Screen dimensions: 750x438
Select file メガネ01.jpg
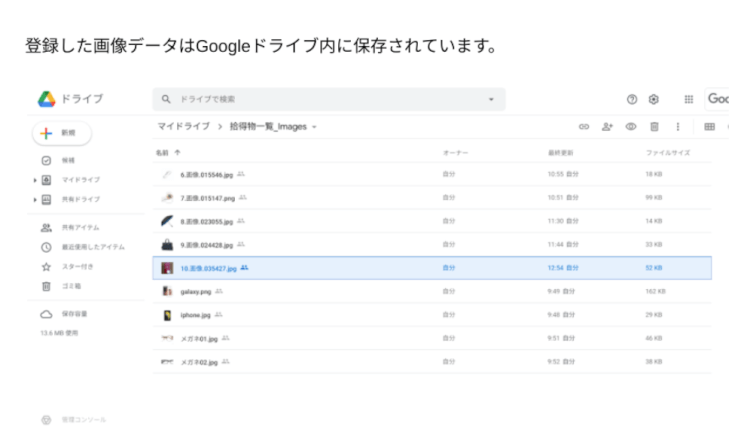432,338
